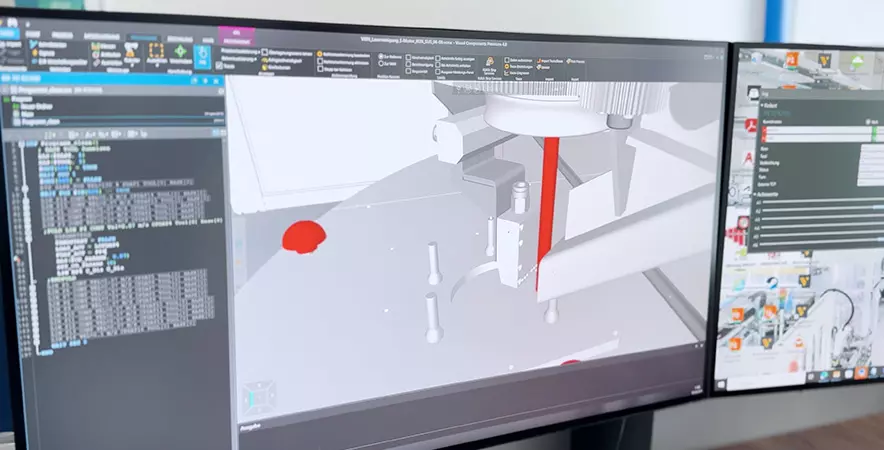The height and width of the screenshot is (450, 884).
Task: Open the blue File tab at far left
Action: click(10, 33)
